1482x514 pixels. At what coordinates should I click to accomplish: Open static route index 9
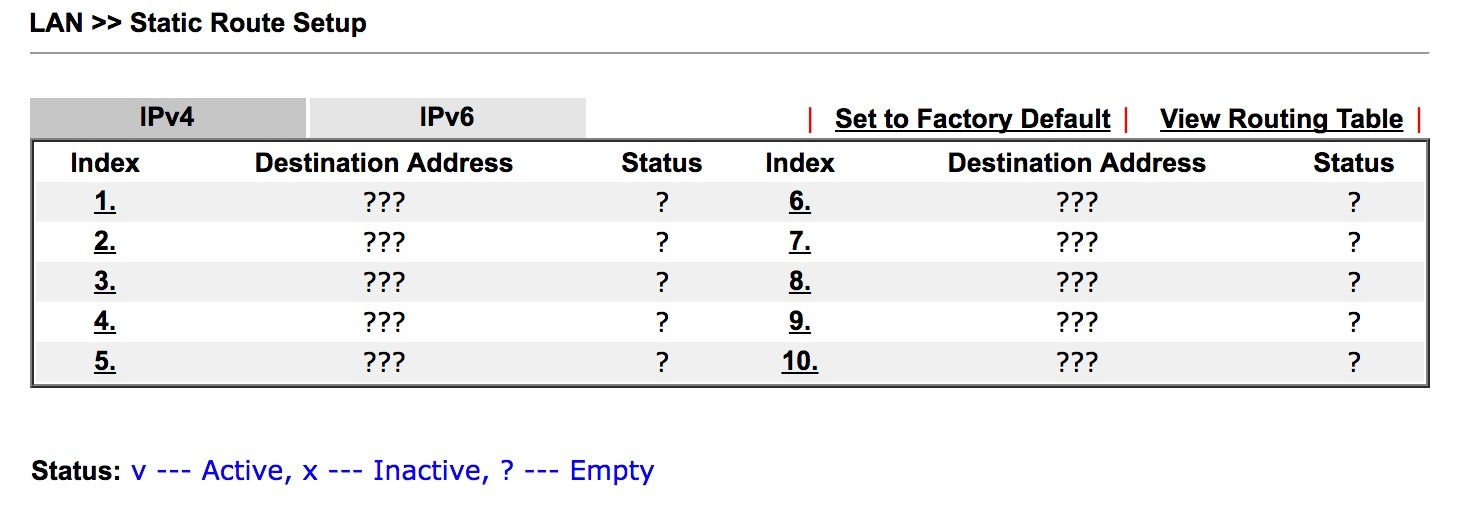(x=799, y=322)
